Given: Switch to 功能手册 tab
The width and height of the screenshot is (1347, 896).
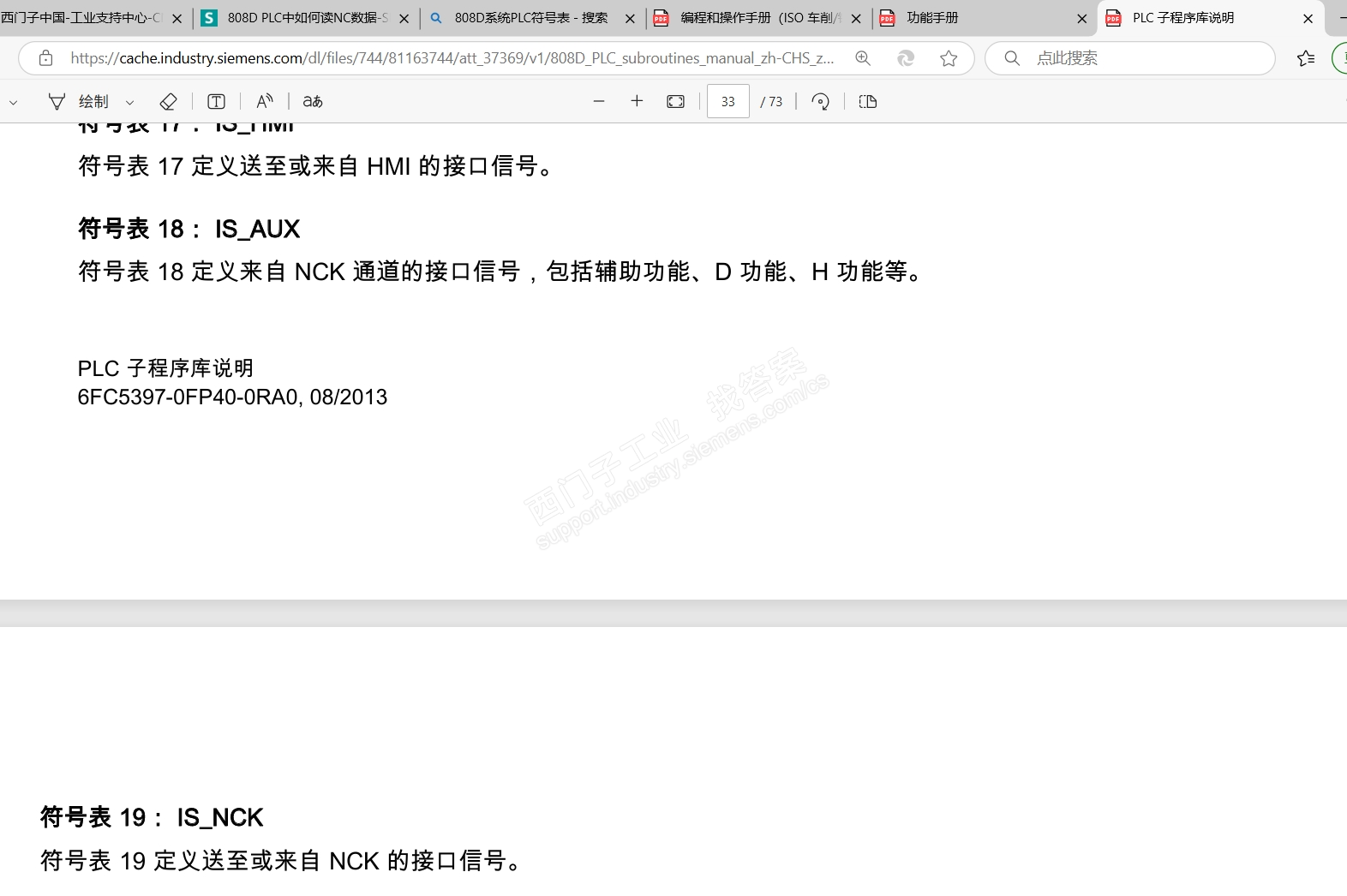Looking at the screenshot, I should (x=985, y=18).
